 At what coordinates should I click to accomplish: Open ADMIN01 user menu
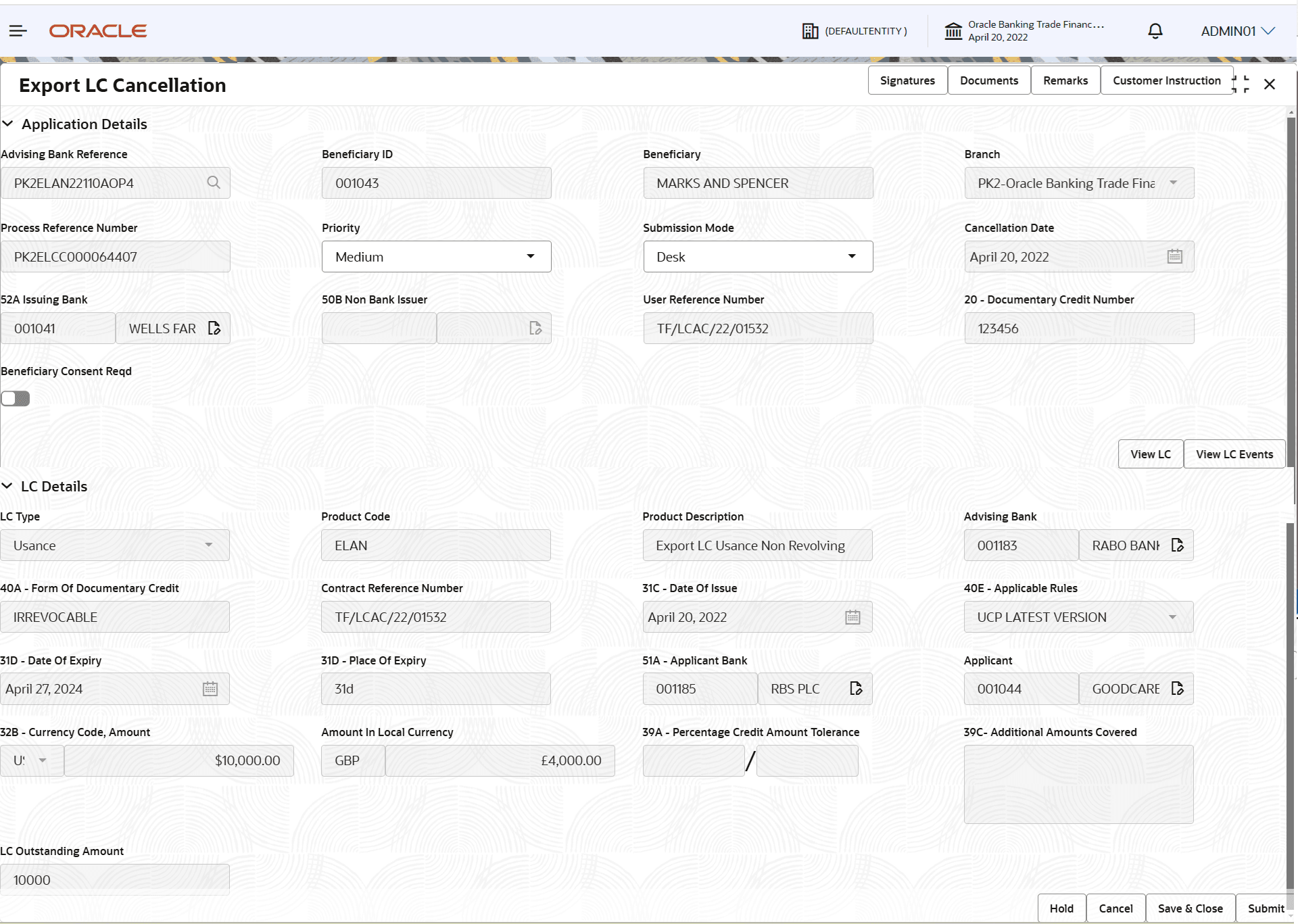(x=1237, y=31)
